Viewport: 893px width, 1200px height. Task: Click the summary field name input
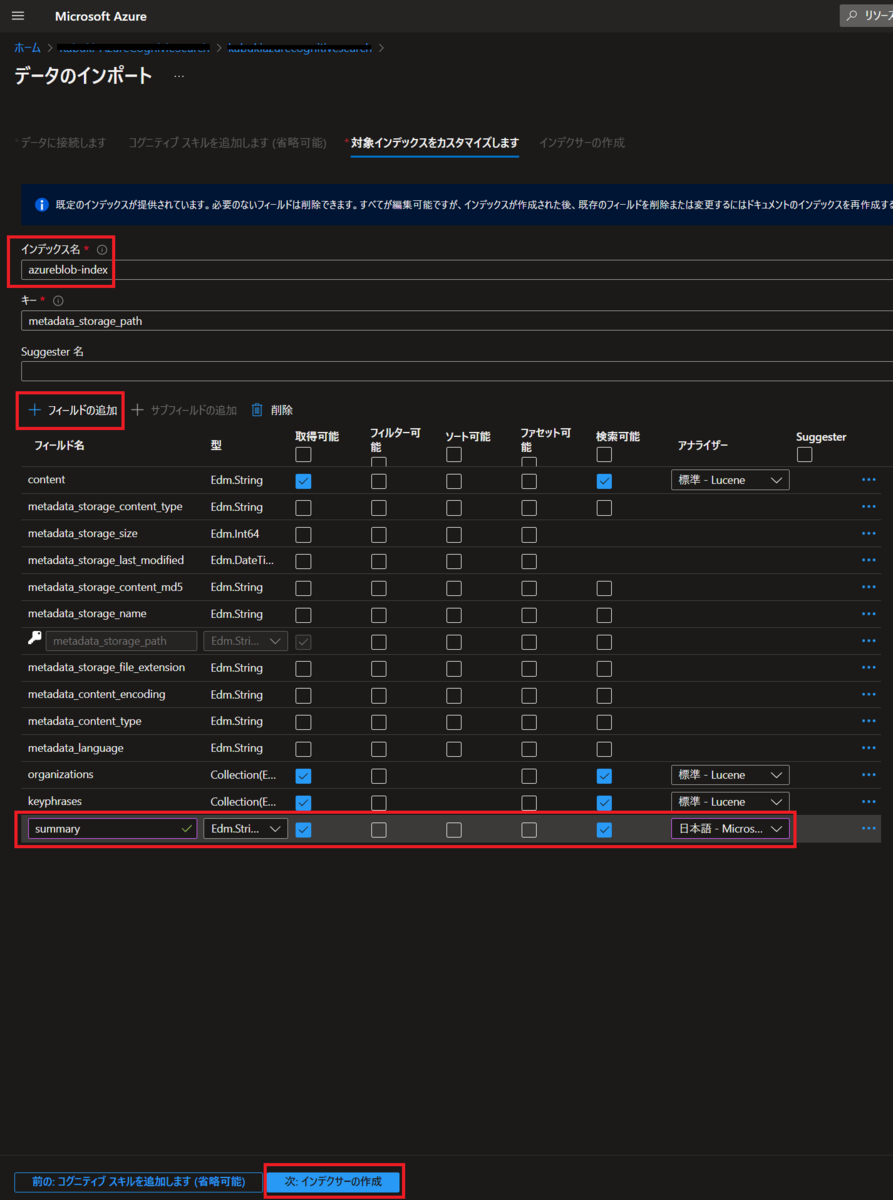tap(112, 829)
